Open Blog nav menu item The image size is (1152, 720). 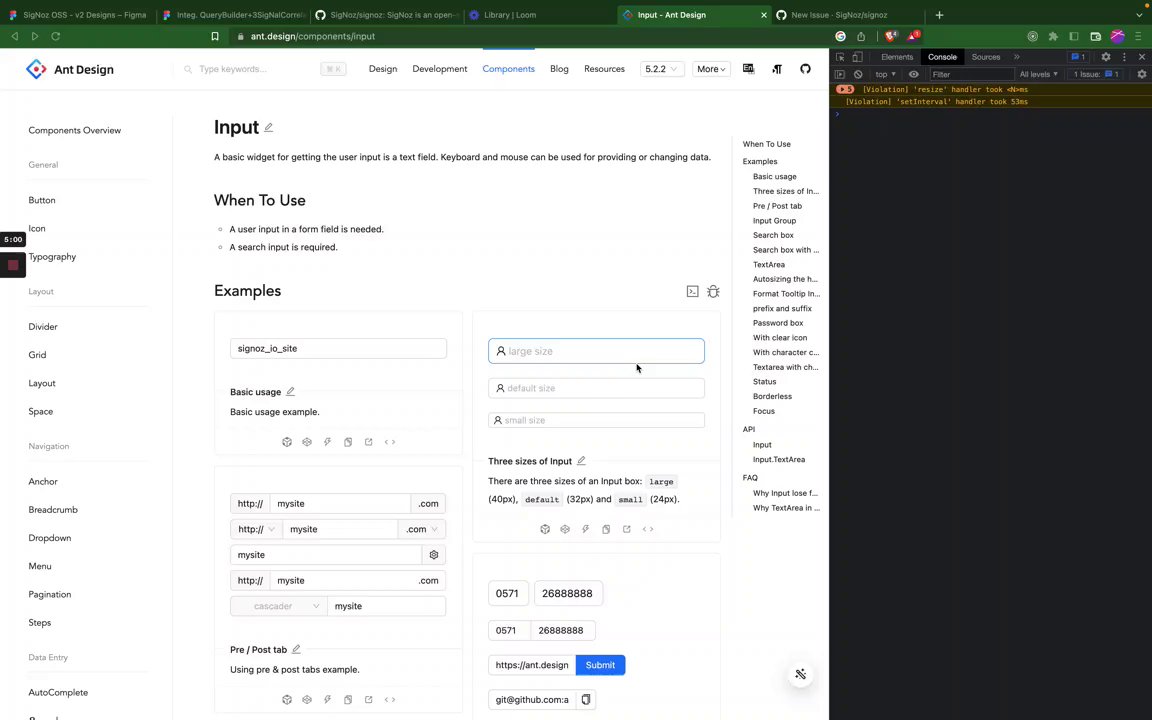click(x=559, y=69)
